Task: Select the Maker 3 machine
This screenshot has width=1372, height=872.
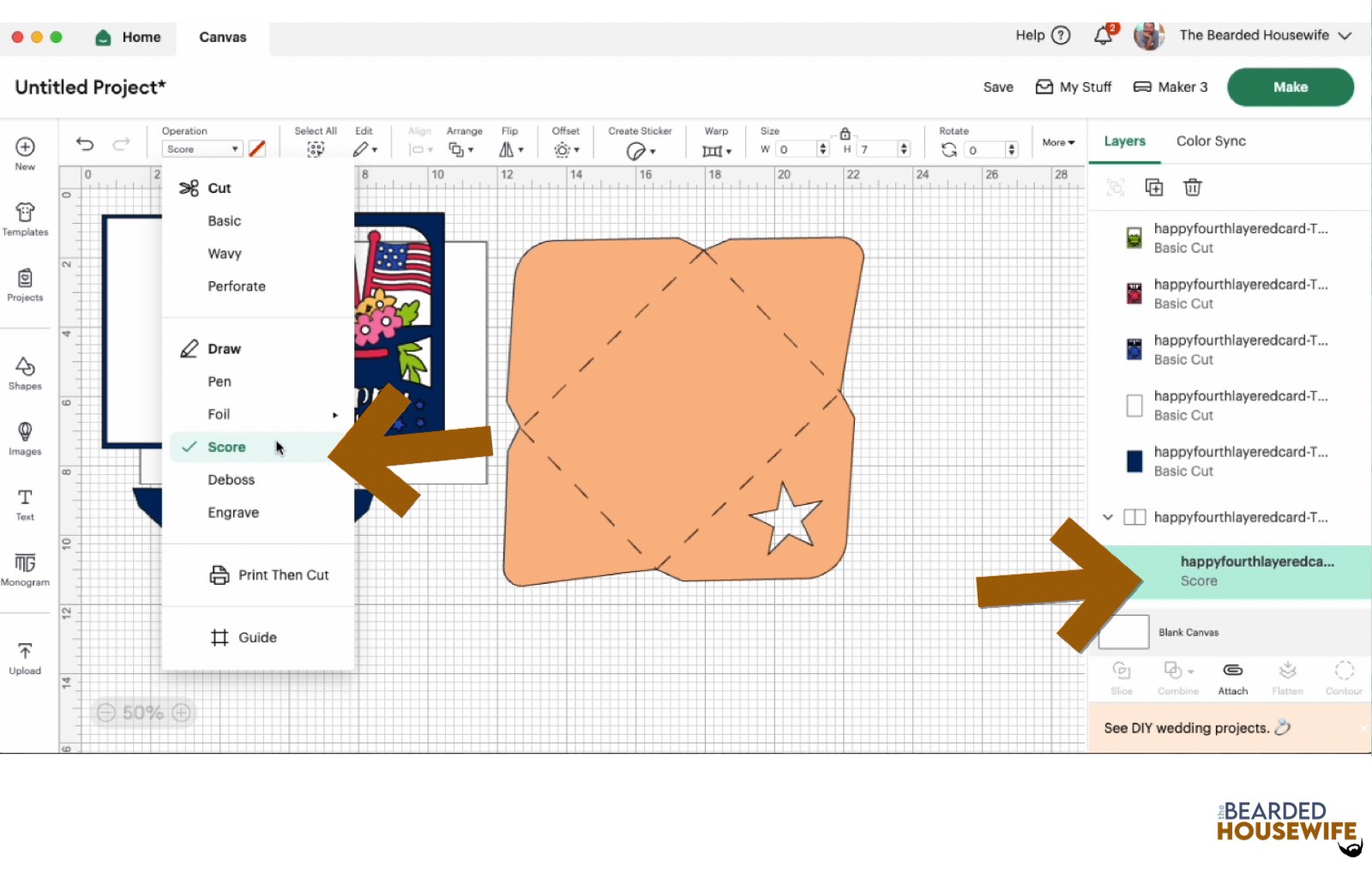Action: (1170, 87)
